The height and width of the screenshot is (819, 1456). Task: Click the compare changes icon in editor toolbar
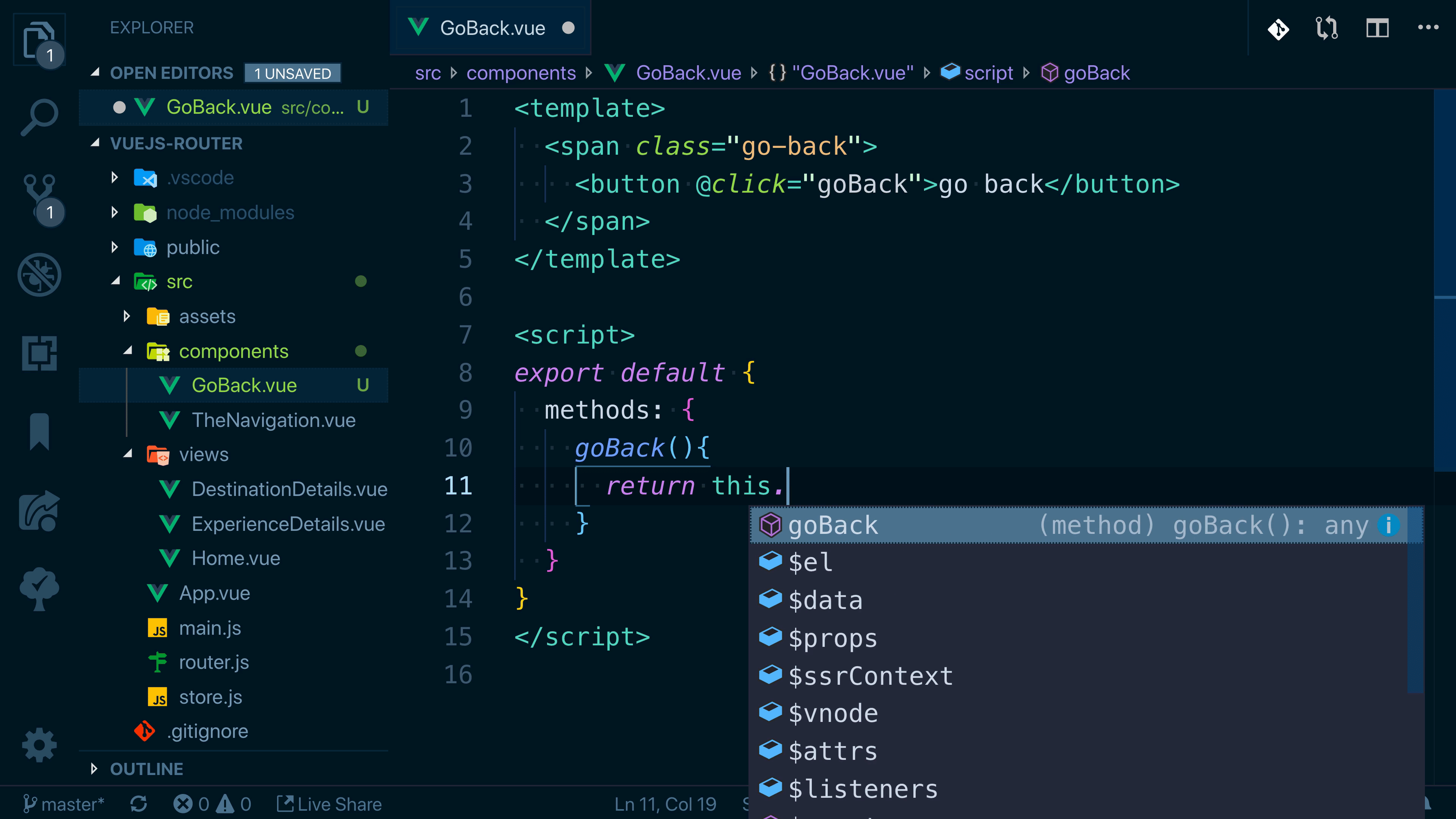[x=1327, y=28]
